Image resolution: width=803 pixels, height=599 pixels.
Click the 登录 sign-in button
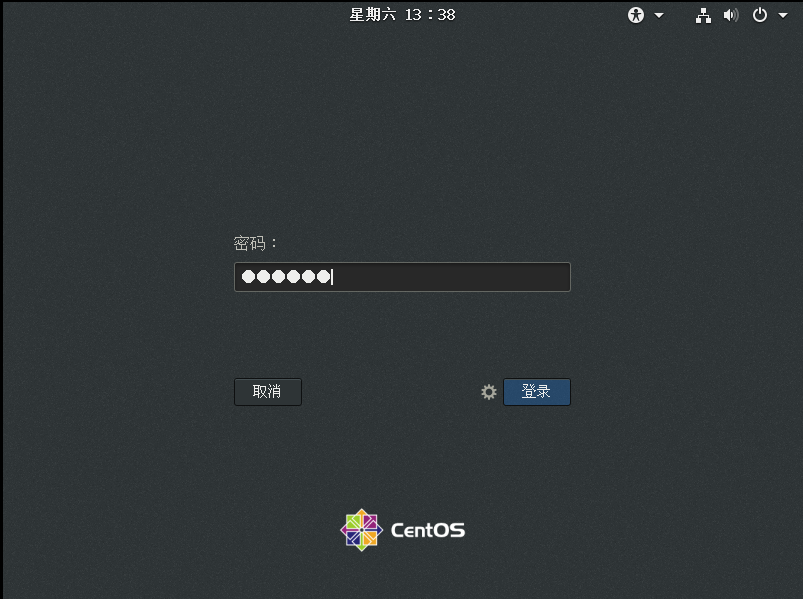(x=537, y=392)
